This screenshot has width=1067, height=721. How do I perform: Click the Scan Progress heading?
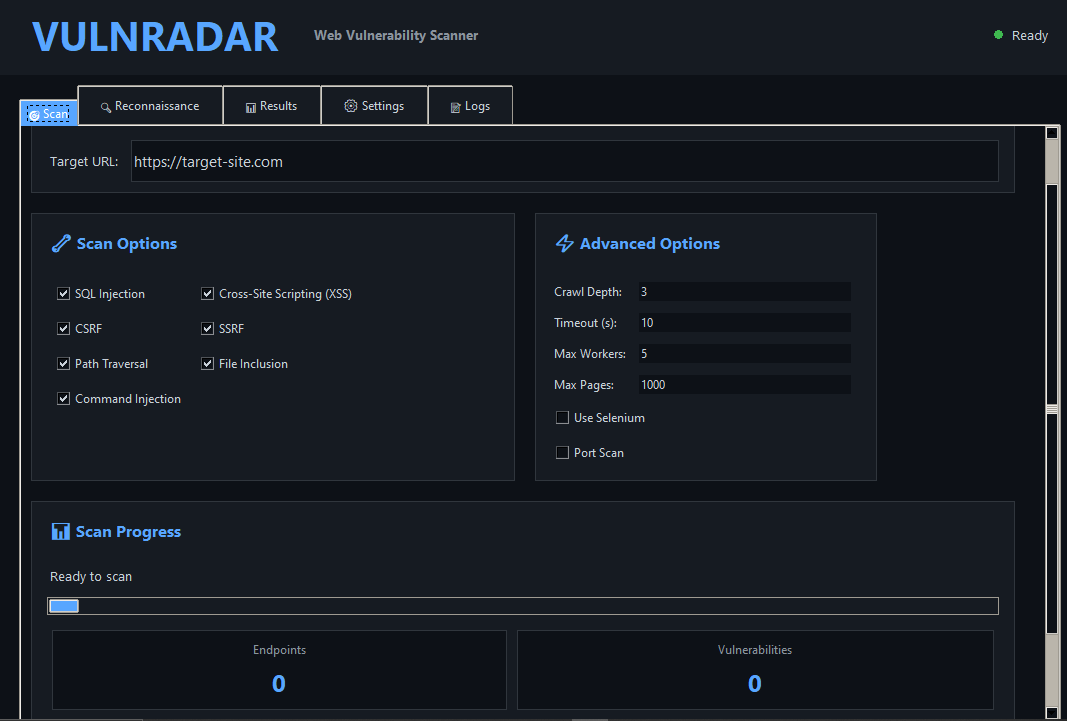tap(128, 532)
